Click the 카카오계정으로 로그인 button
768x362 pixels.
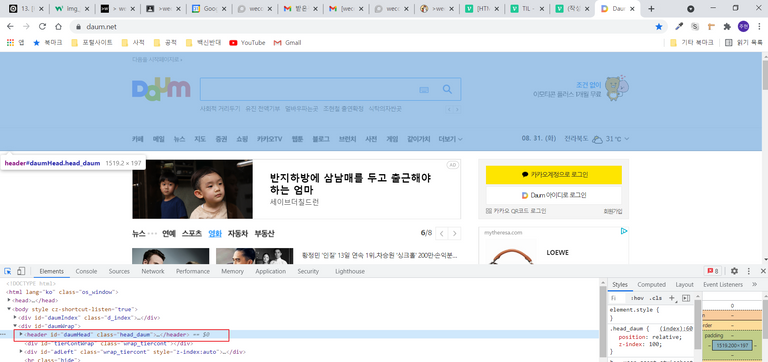click(x=553, y=174)
